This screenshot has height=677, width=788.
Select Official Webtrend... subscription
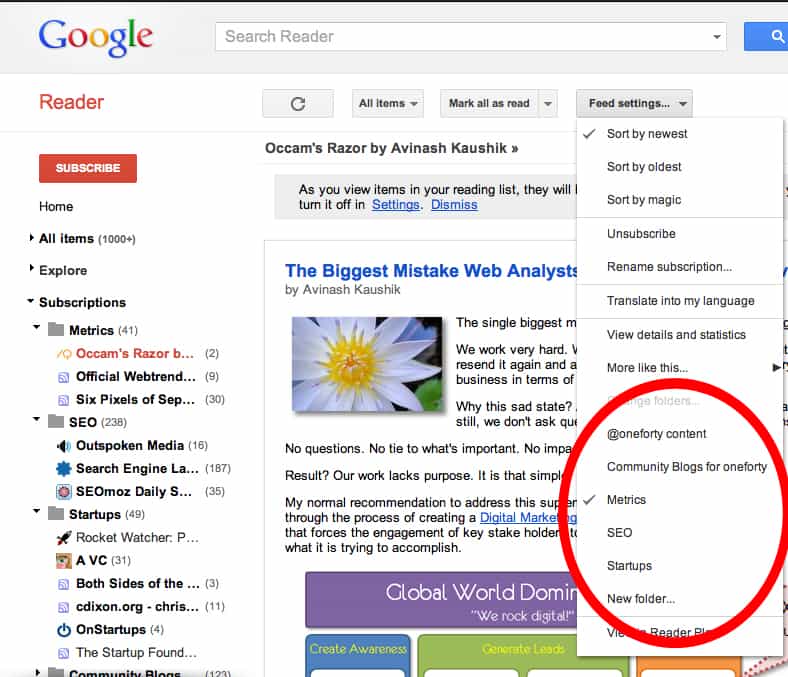coord(138,377)
